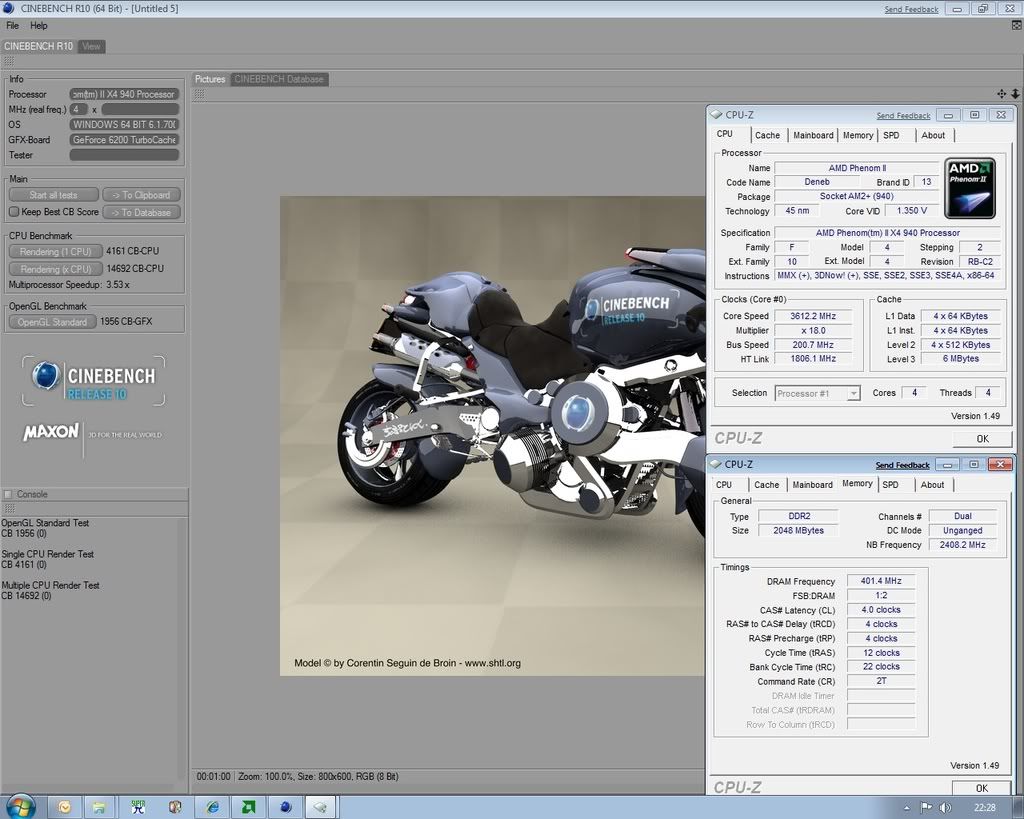Click the To Database button
The width and height of the screenshot is (1024, 819).
point(141,212)
